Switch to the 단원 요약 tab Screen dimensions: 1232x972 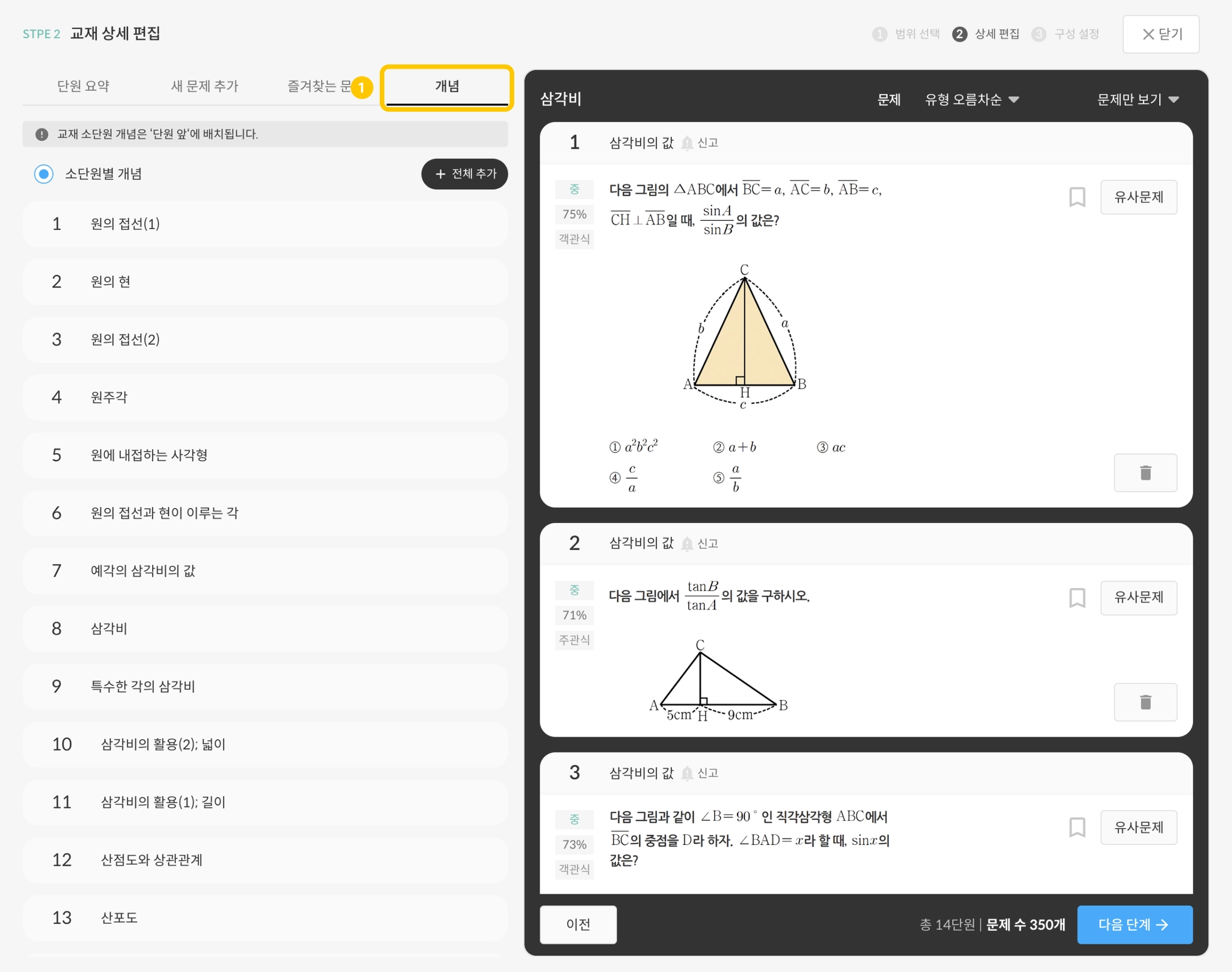tap(83, 86)
